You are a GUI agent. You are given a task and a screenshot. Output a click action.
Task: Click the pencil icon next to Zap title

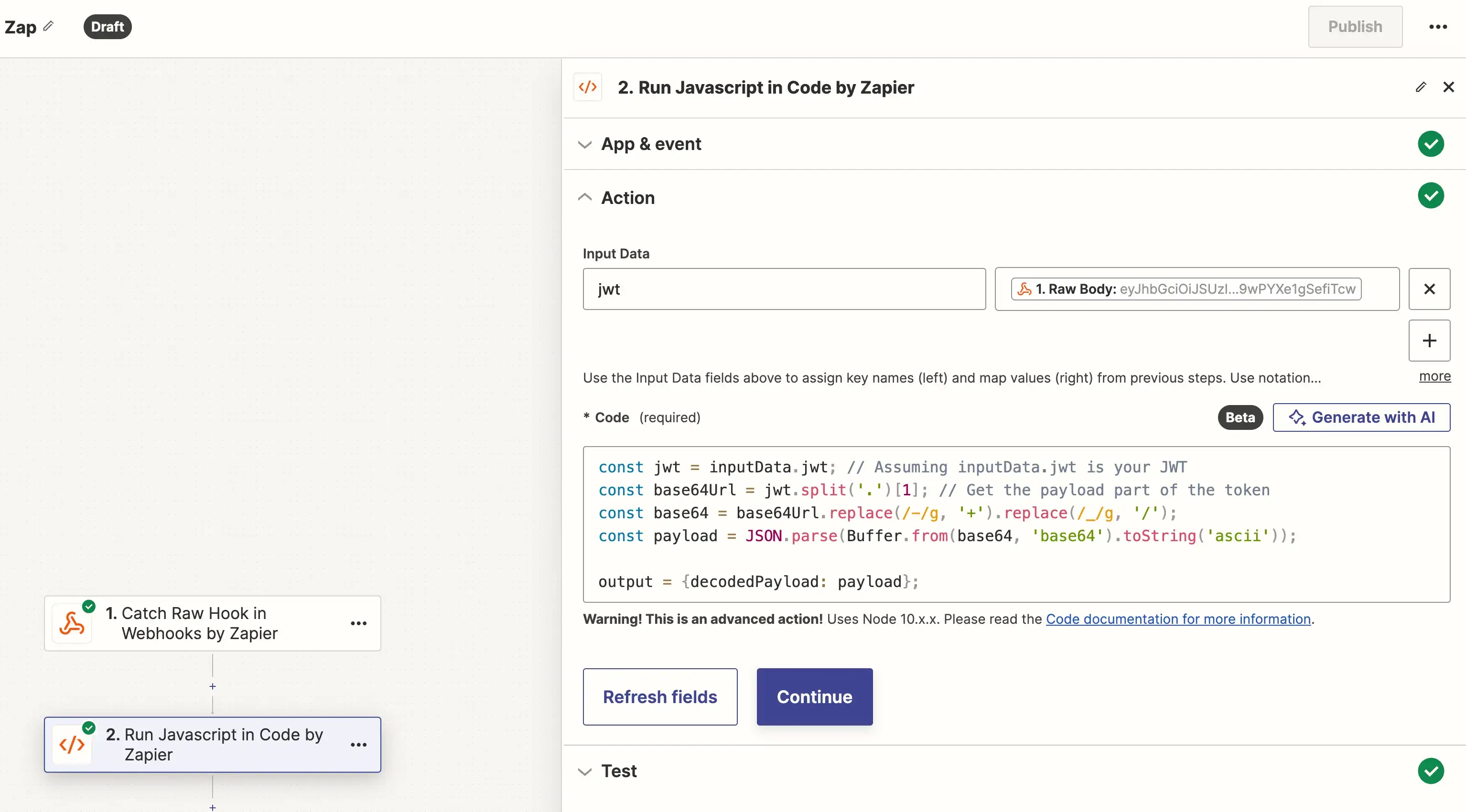coord(49,26)
